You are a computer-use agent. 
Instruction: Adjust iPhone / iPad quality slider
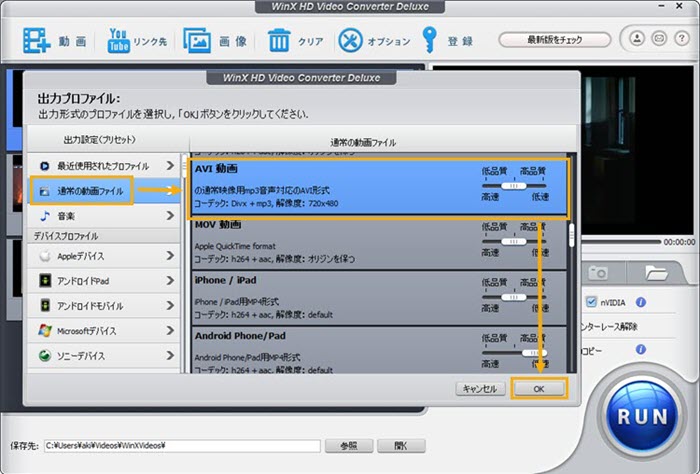514,297
